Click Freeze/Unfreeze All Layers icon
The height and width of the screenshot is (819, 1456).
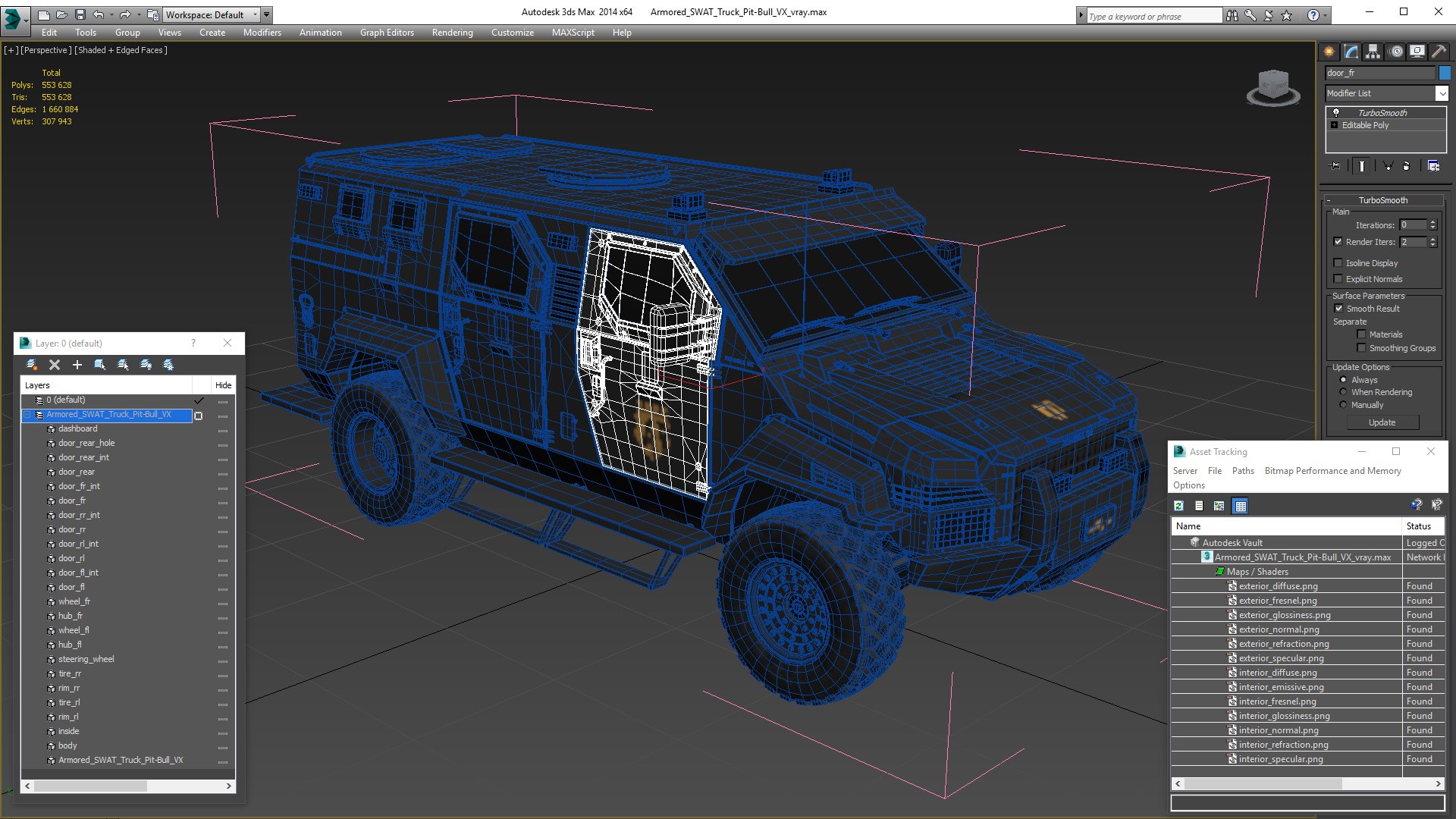pyautogui.click(x=168, y=365)
